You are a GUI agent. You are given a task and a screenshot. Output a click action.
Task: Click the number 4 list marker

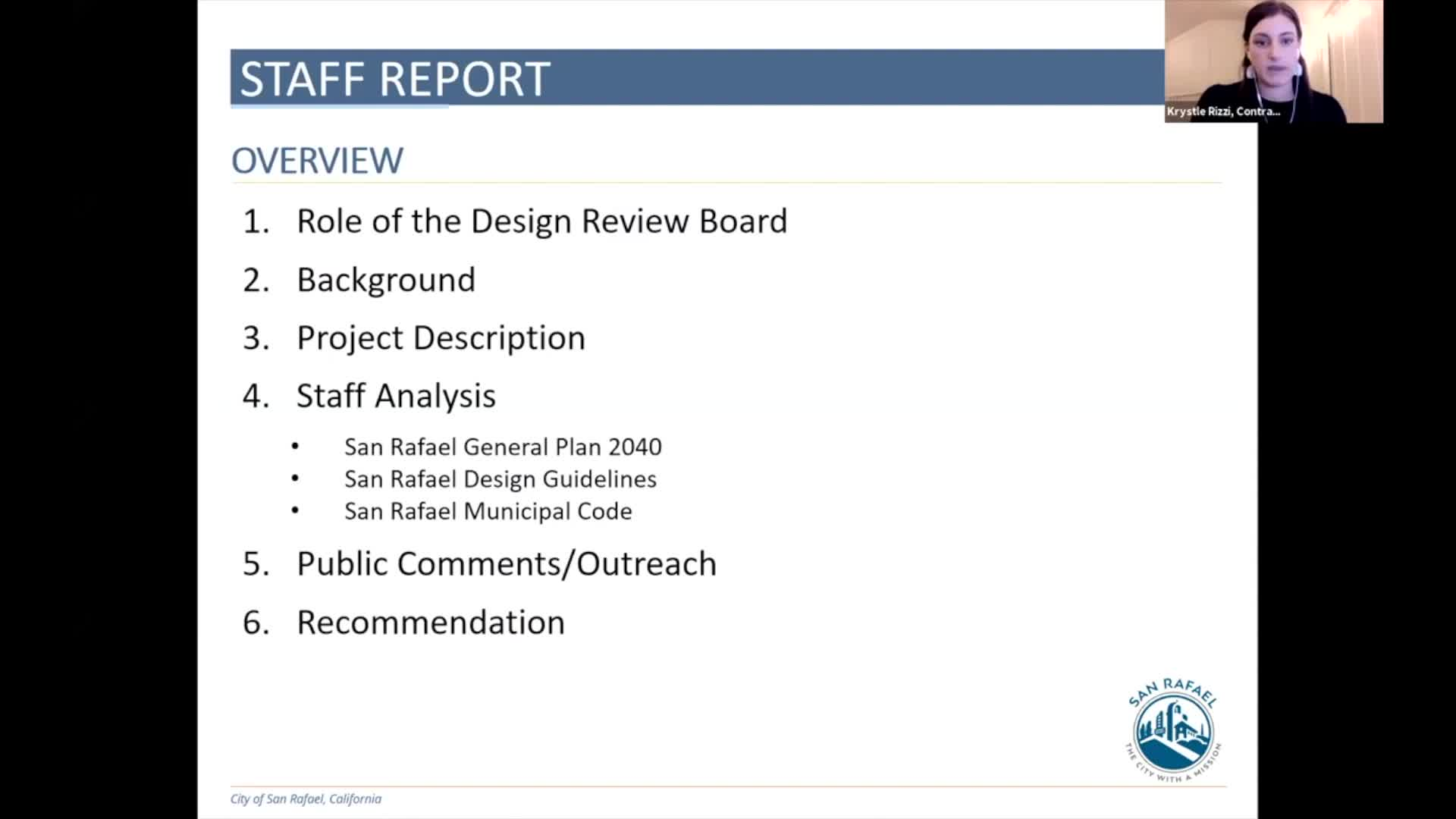coord(256,397)
